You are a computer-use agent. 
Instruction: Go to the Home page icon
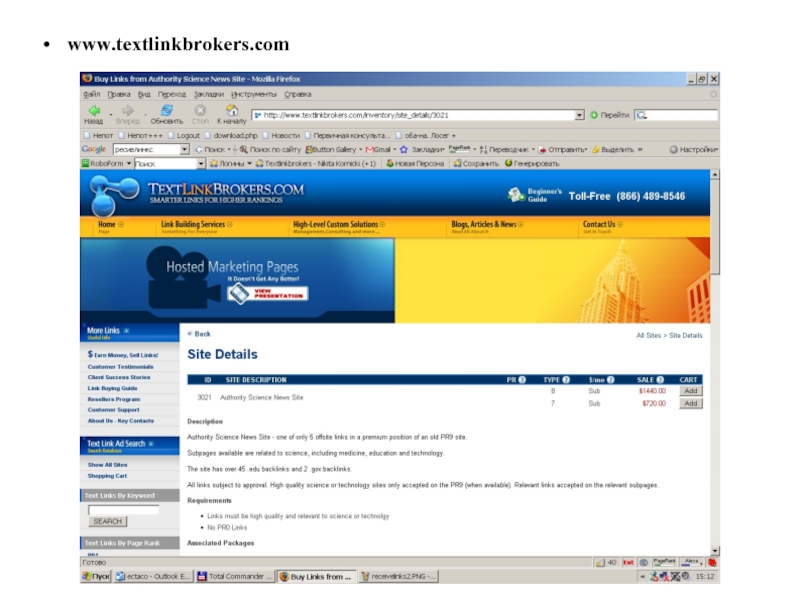coord(232,111)
